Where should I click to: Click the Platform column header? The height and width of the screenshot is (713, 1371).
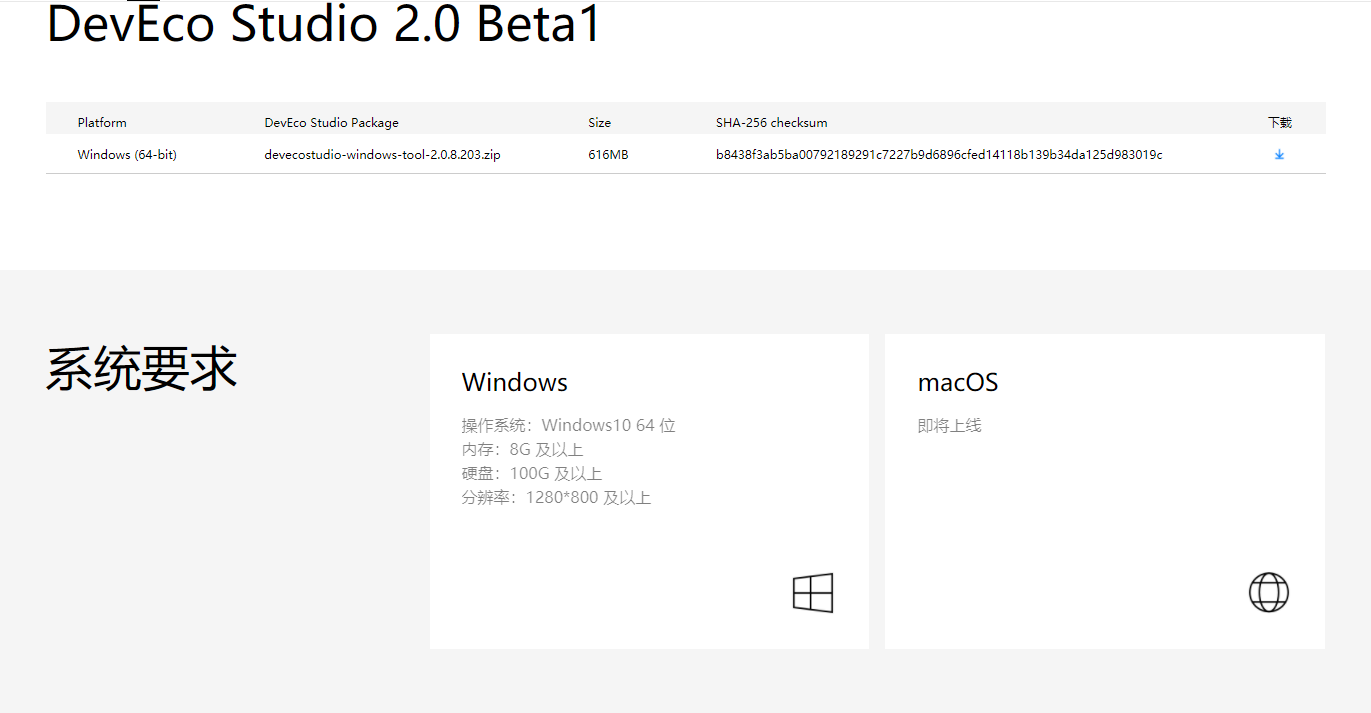click(x=102, y=123)
